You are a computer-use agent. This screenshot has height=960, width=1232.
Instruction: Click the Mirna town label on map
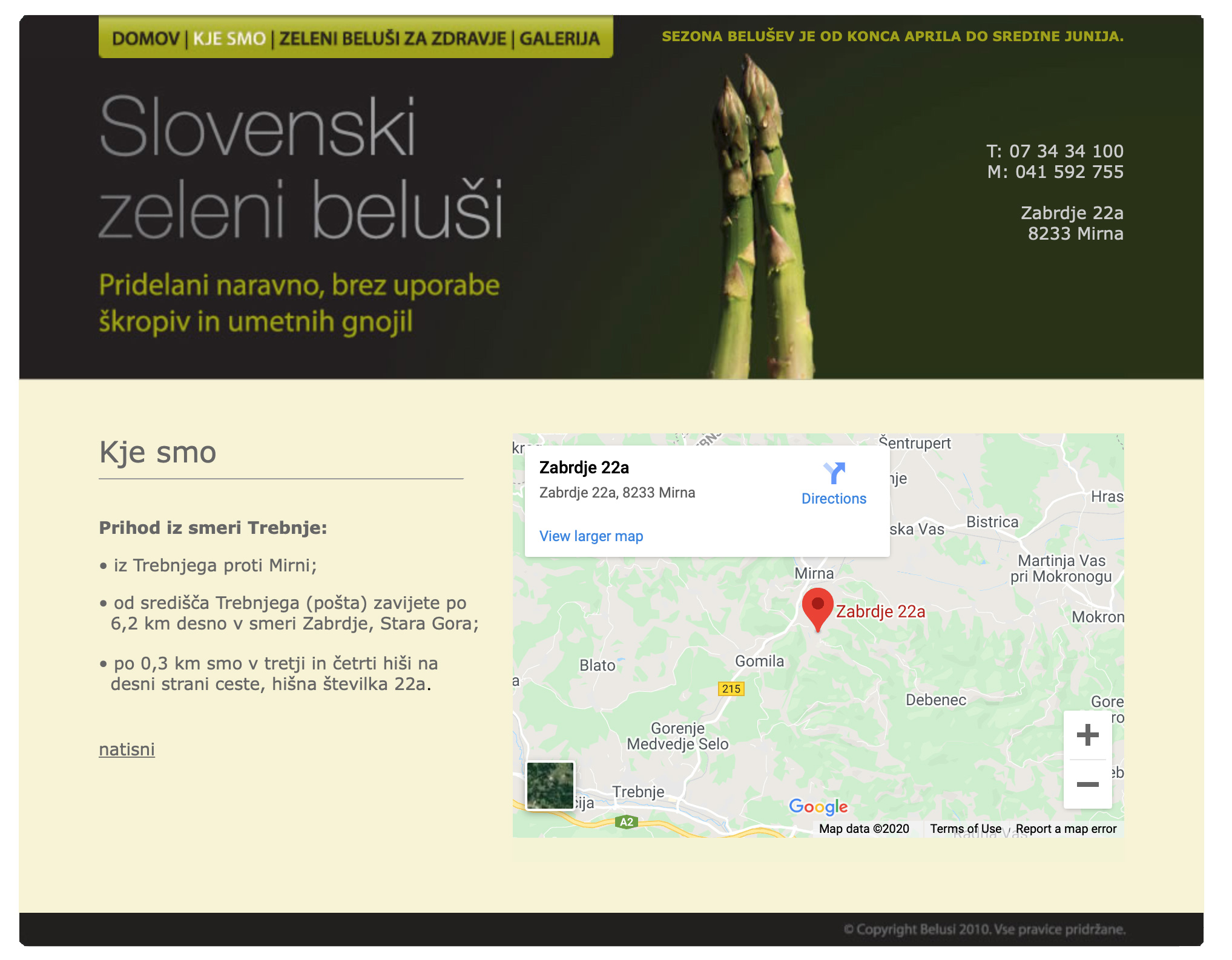pos(814,573)
